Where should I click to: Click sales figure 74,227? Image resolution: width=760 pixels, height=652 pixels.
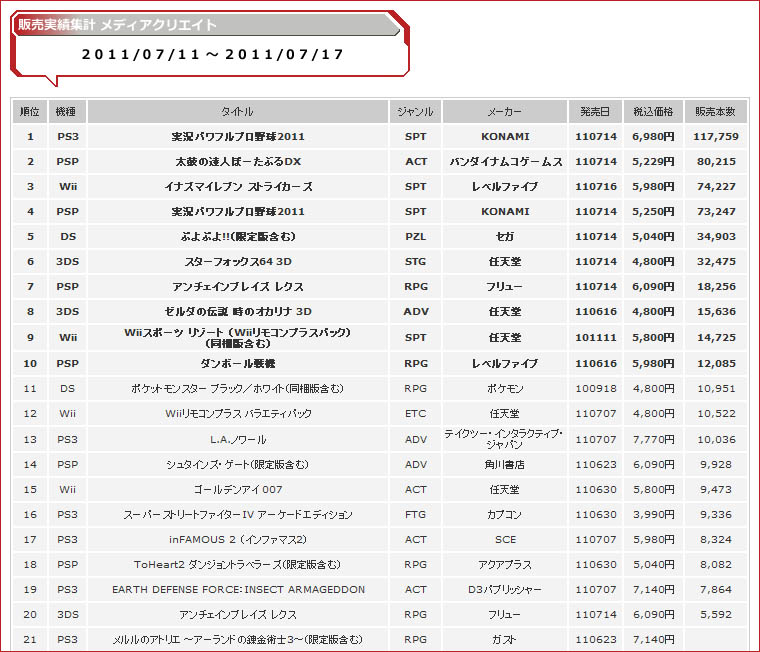pos(716,187)
